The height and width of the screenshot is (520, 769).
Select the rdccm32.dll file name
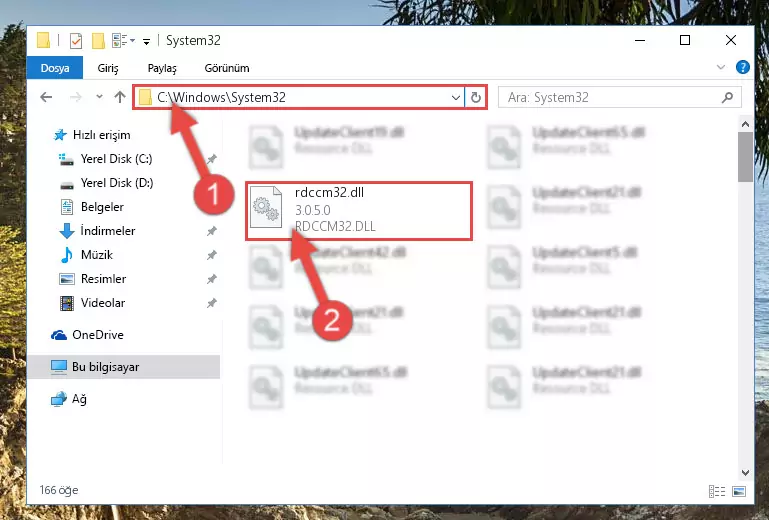[330, 192]
